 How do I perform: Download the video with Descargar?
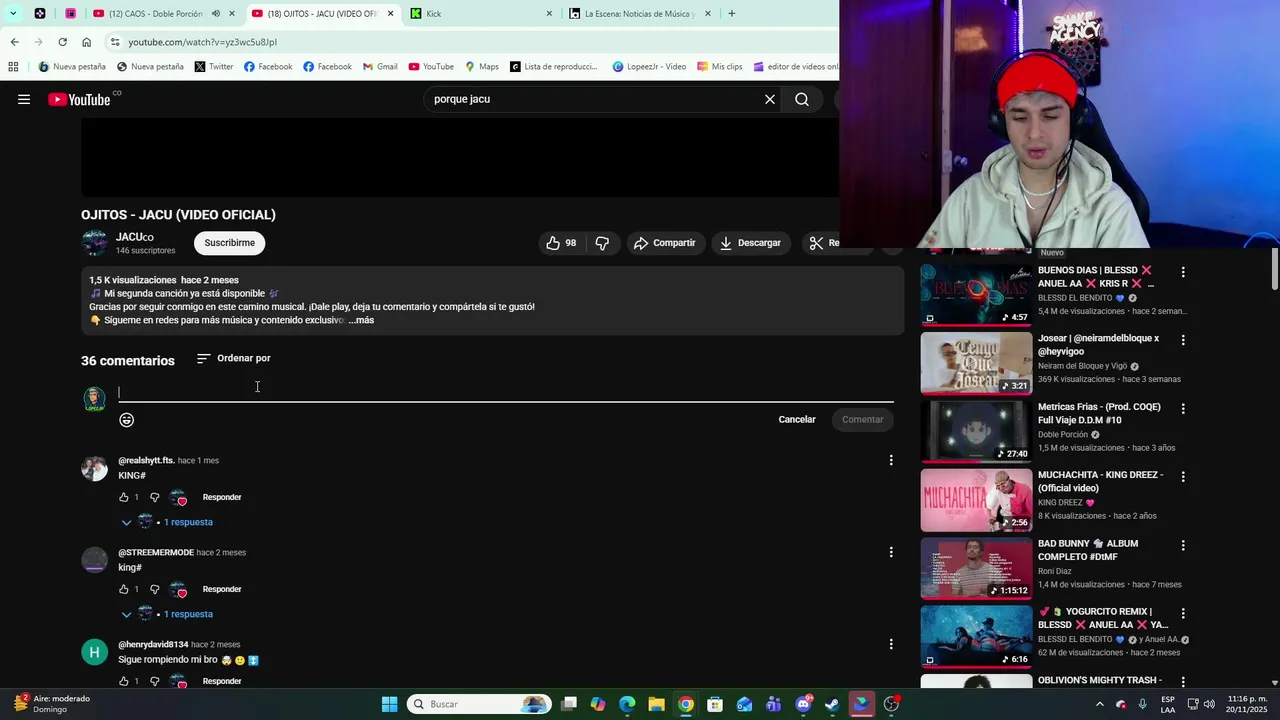coord(751,243)
